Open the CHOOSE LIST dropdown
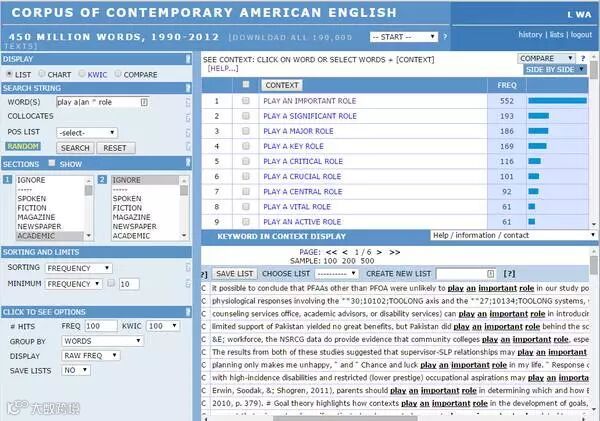Image resolution: width=600 pixels, height=421 pixels. pos(337,274)
